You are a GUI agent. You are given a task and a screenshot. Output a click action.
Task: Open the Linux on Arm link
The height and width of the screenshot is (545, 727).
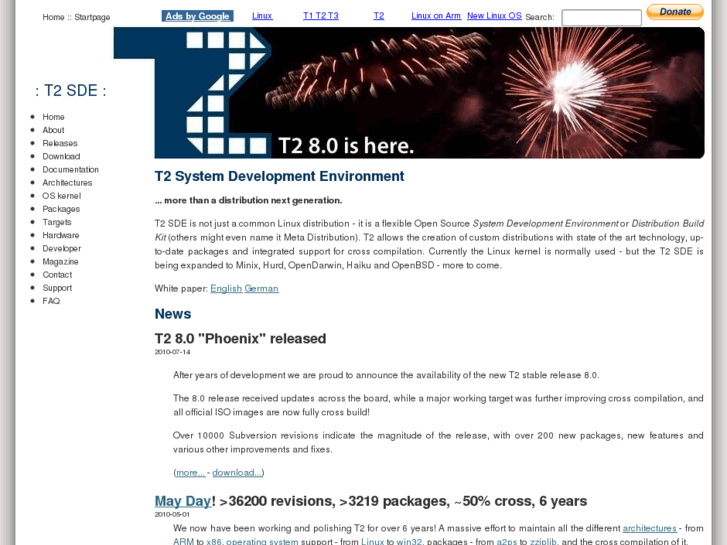click(x=436, y=16)
